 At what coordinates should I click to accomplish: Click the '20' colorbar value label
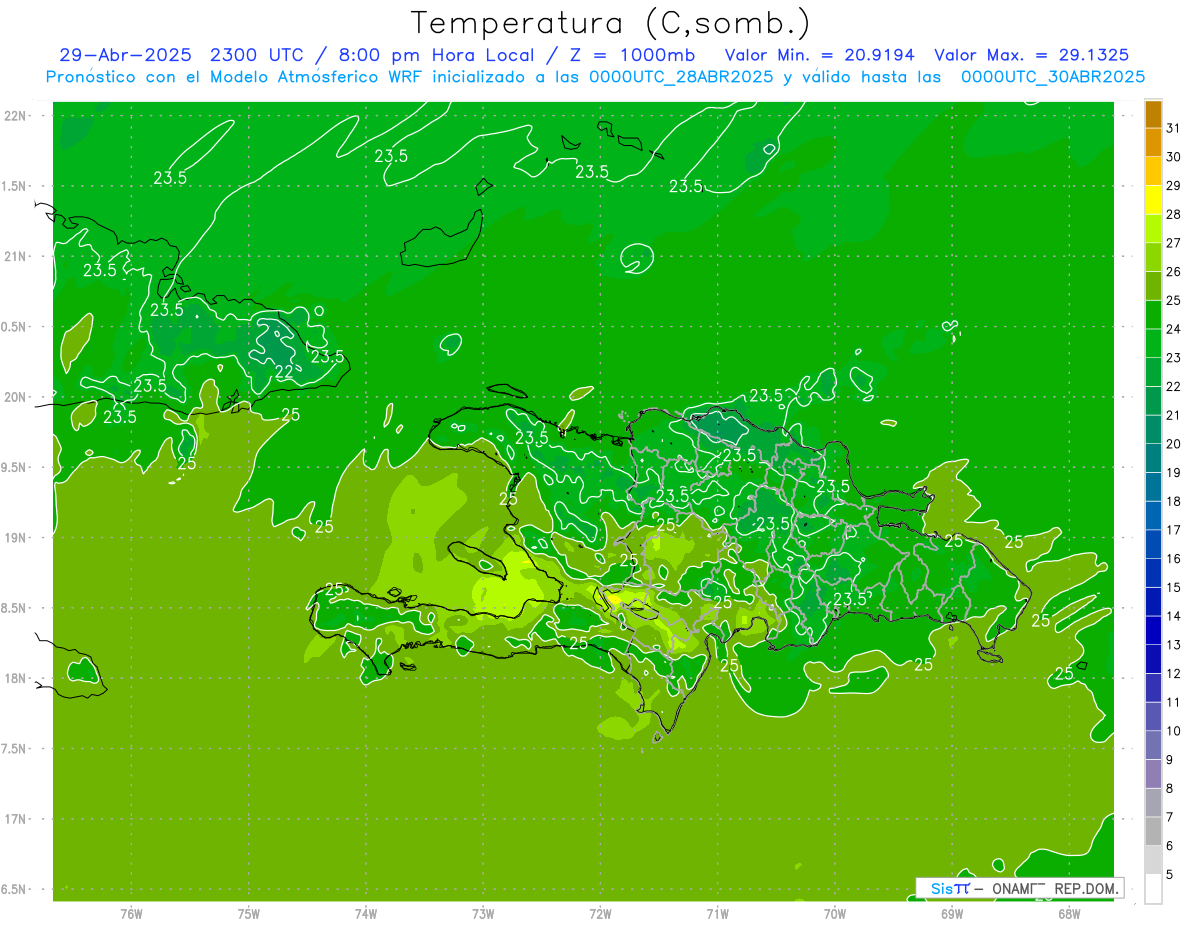pos(1174,444)
